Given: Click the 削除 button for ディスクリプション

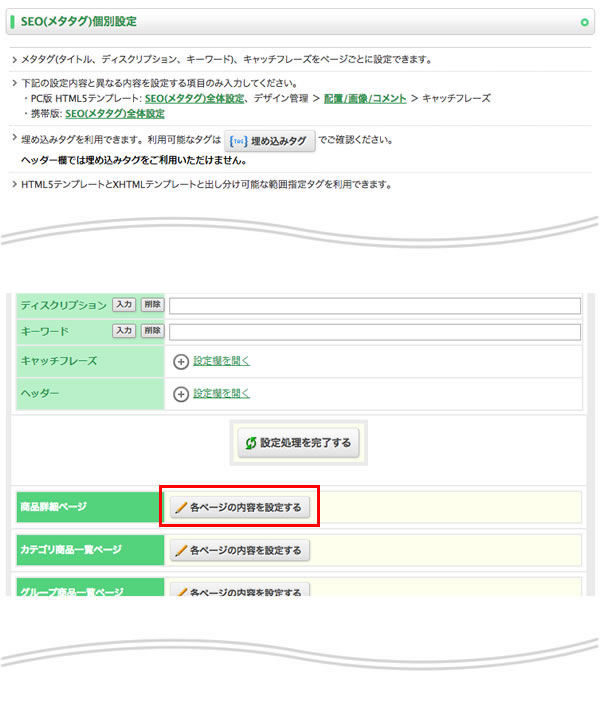Looking at the screenshot, I should pos(152,305).
